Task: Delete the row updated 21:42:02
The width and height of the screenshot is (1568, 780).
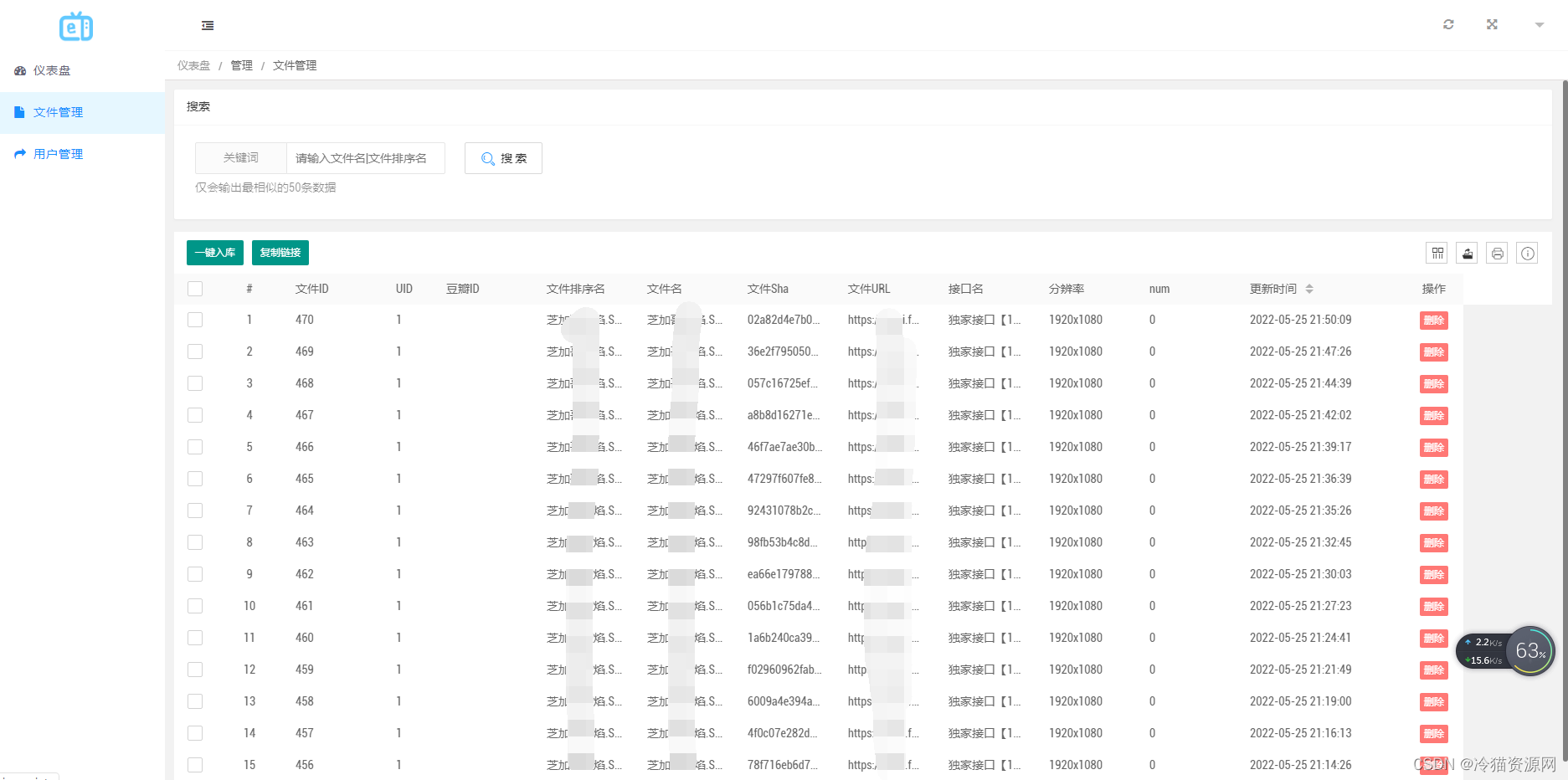Action: pos(1434,416)
